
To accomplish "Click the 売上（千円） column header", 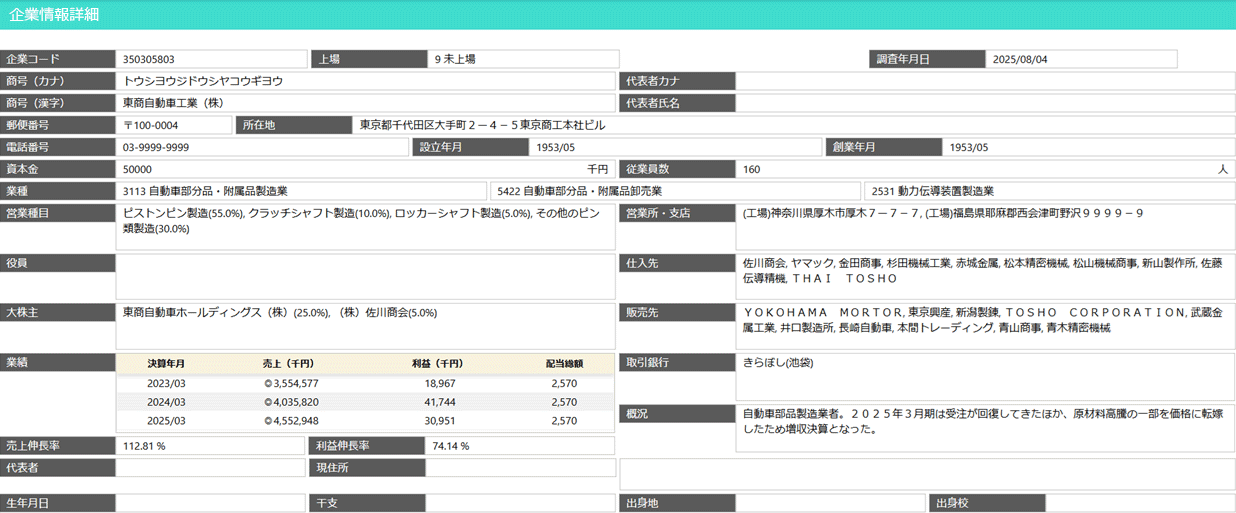I will (289, 364).
